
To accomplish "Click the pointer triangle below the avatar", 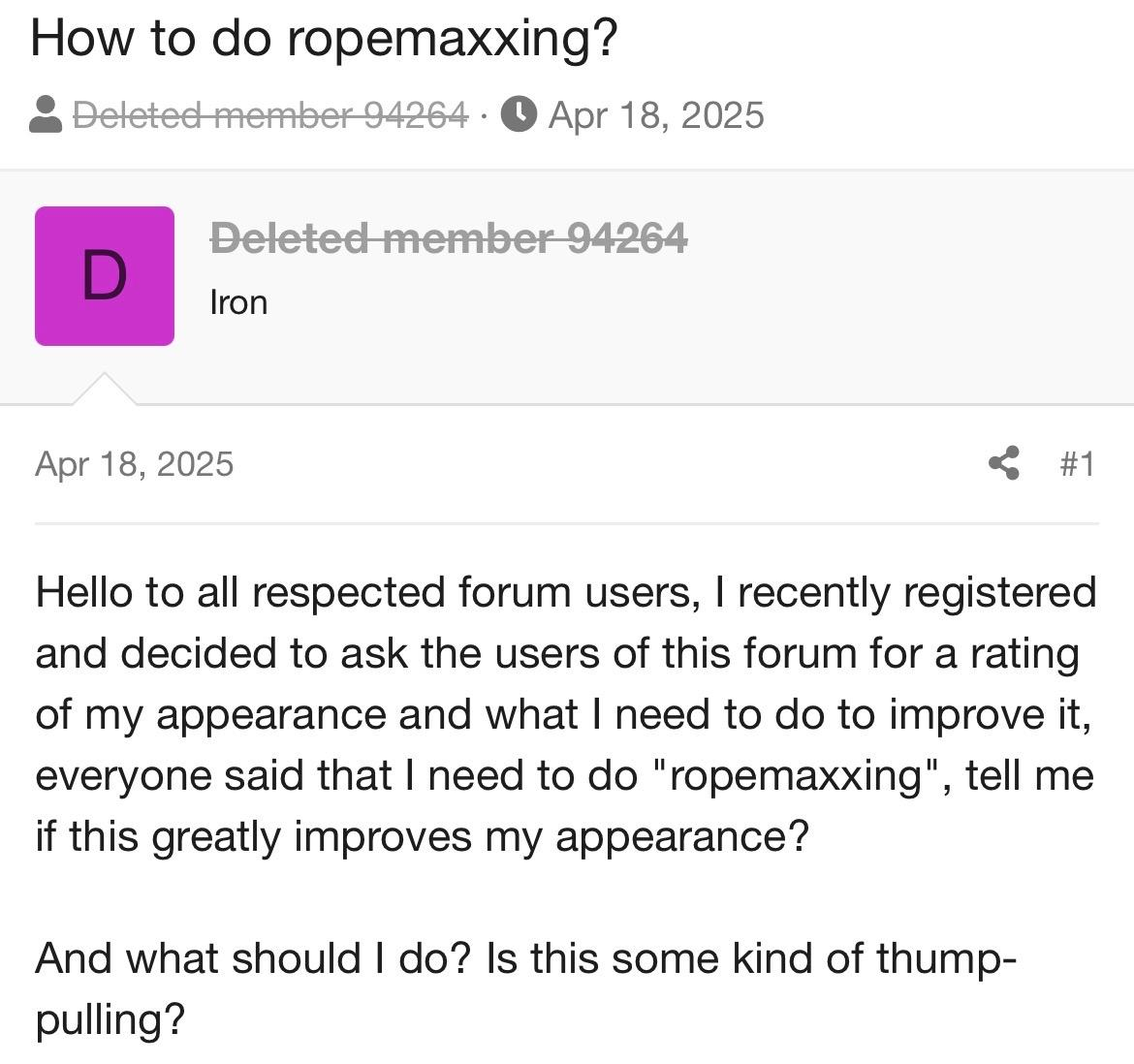I will [105, 388].
